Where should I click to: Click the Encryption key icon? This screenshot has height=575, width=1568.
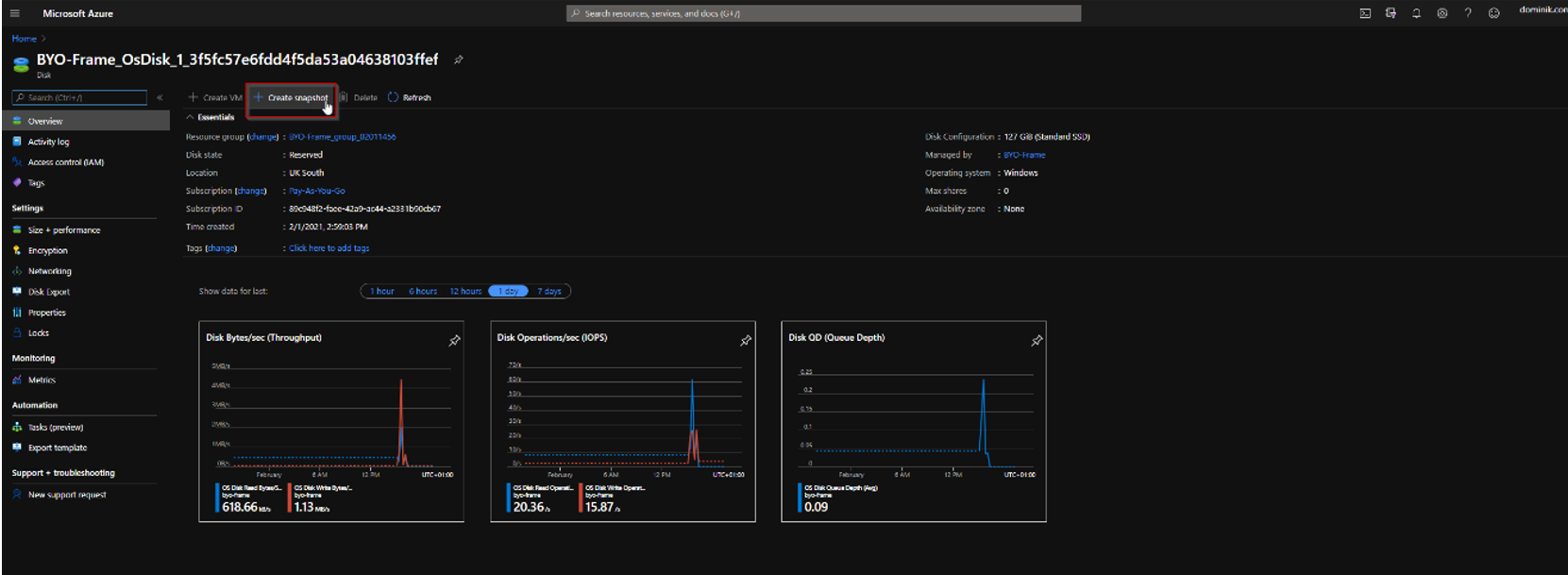point(17,250)
